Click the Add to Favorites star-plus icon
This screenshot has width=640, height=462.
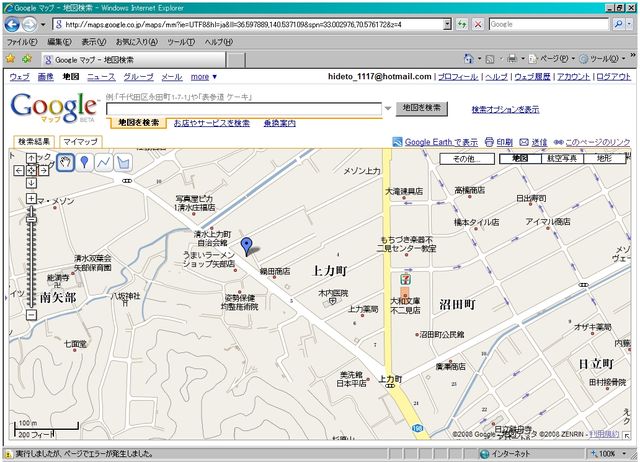pos(27,59)
